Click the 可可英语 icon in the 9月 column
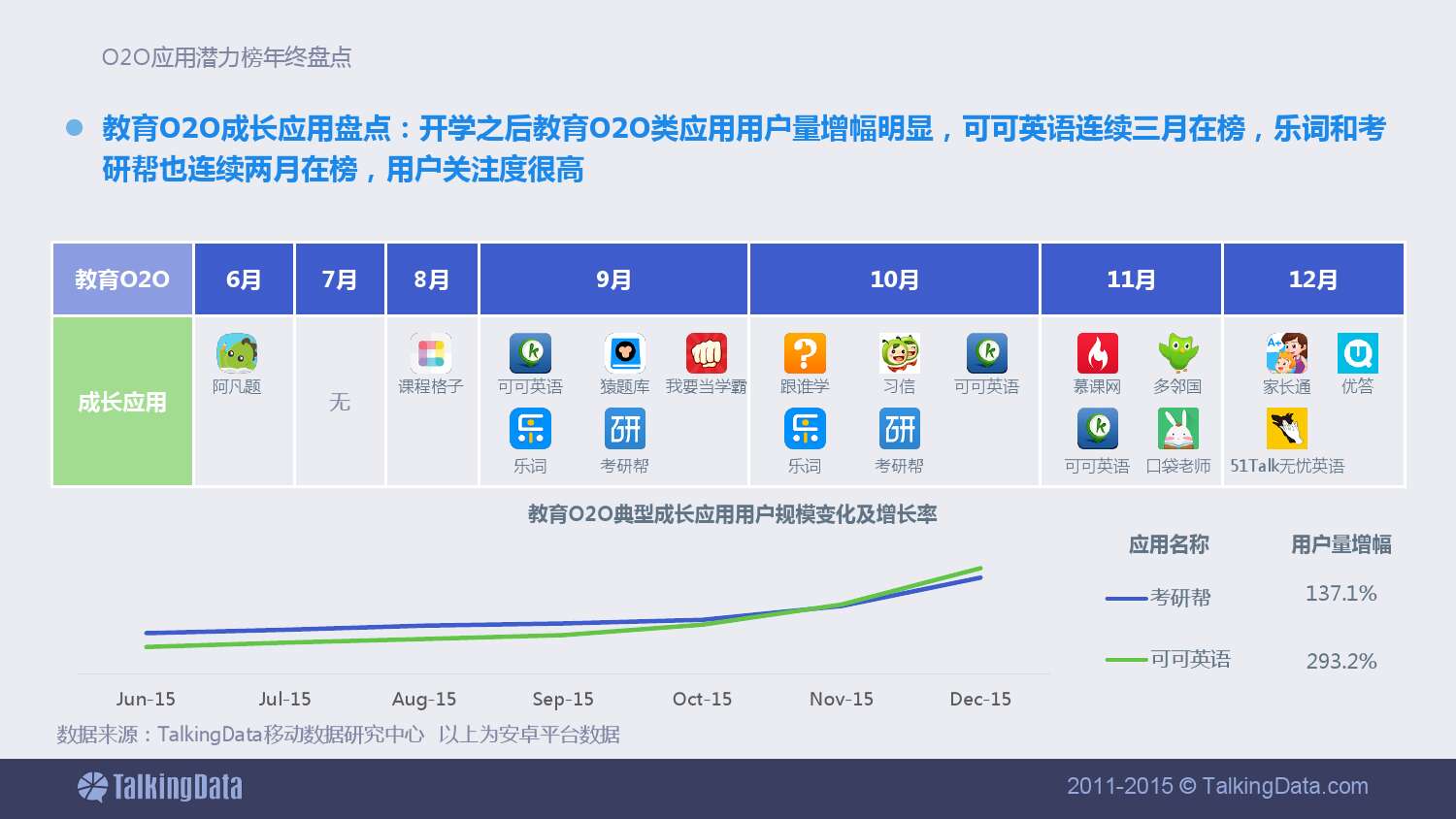Image resolution: width=1456 pixels, height=819 pixels. 530,353
